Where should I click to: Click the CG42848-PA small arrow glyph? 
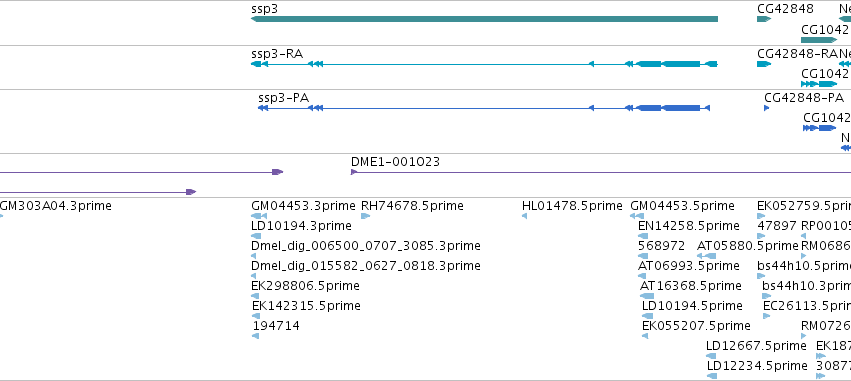coord(766,108)
